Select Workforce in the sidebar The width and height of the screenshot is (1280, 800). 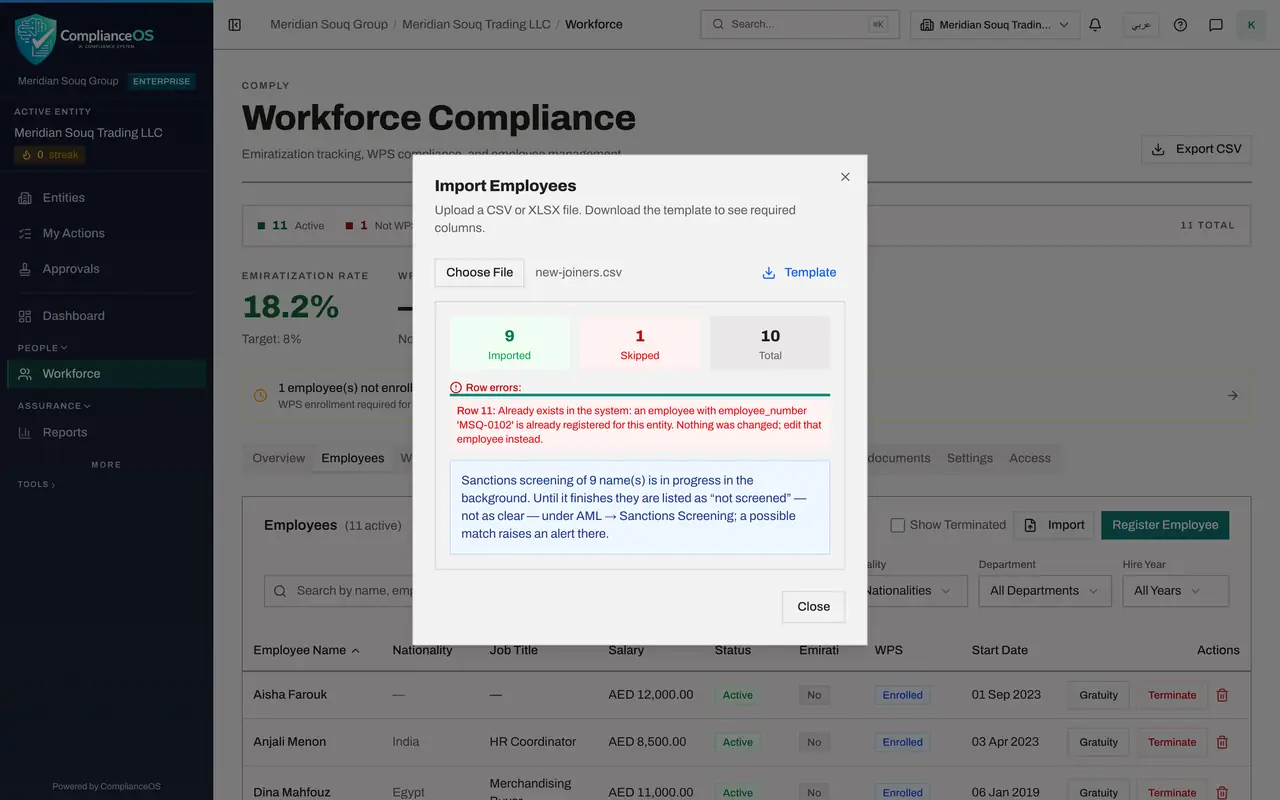106,374
